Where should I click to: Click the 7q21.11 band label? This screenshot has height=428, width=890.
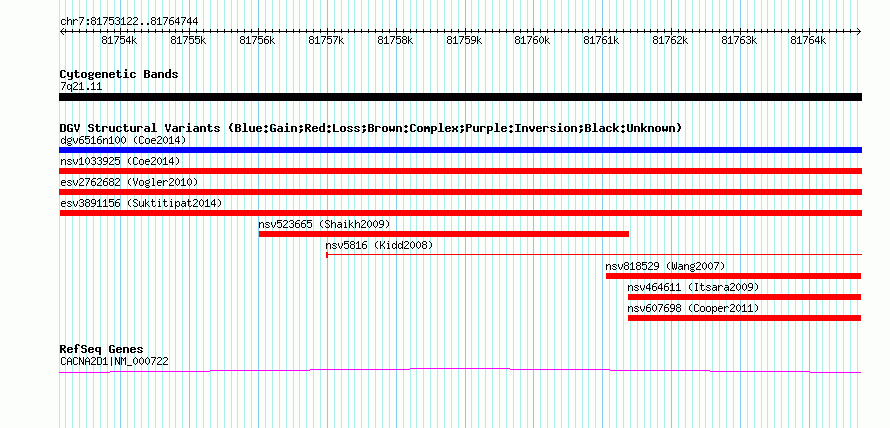tap(81, 87)
